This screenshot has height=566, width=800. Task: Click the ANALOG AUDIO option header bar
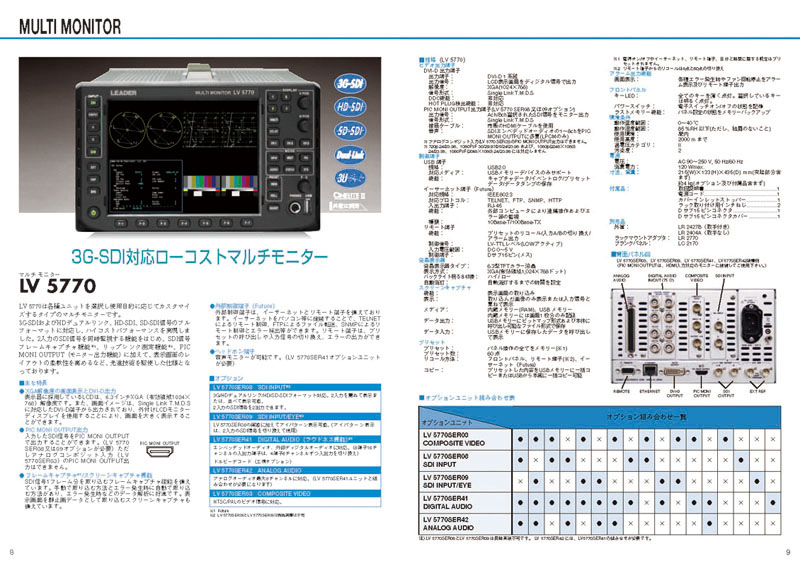click(295, 471)
